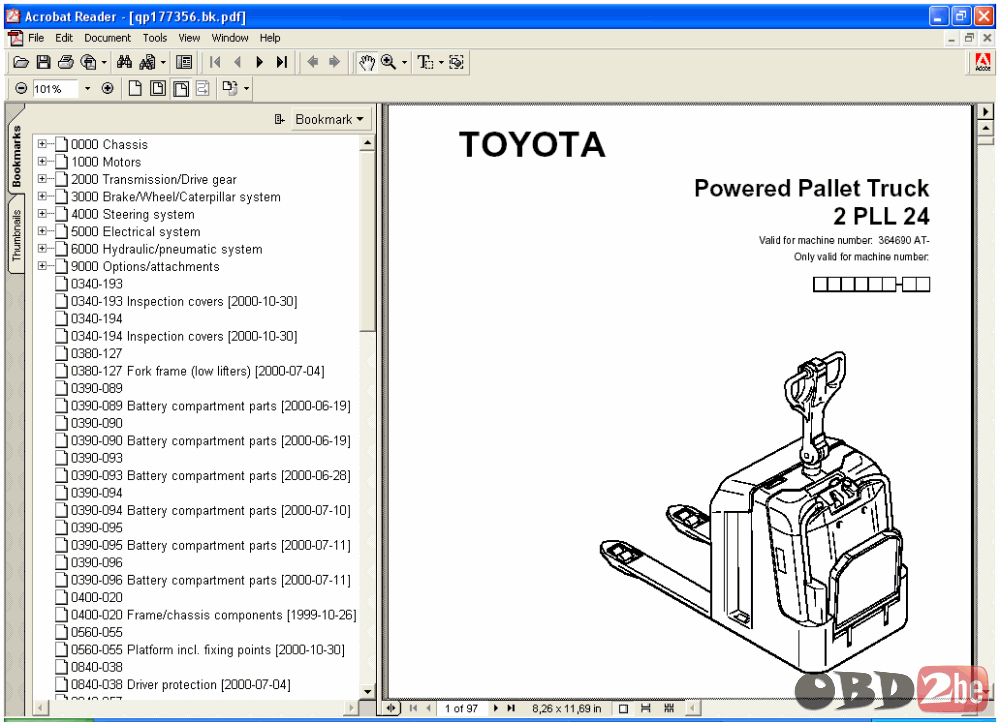Image resolution: width=1000 pixels, height=722 pixels.
Task: Open the Bookmark options dropdown
Action: tap(329, 119)
